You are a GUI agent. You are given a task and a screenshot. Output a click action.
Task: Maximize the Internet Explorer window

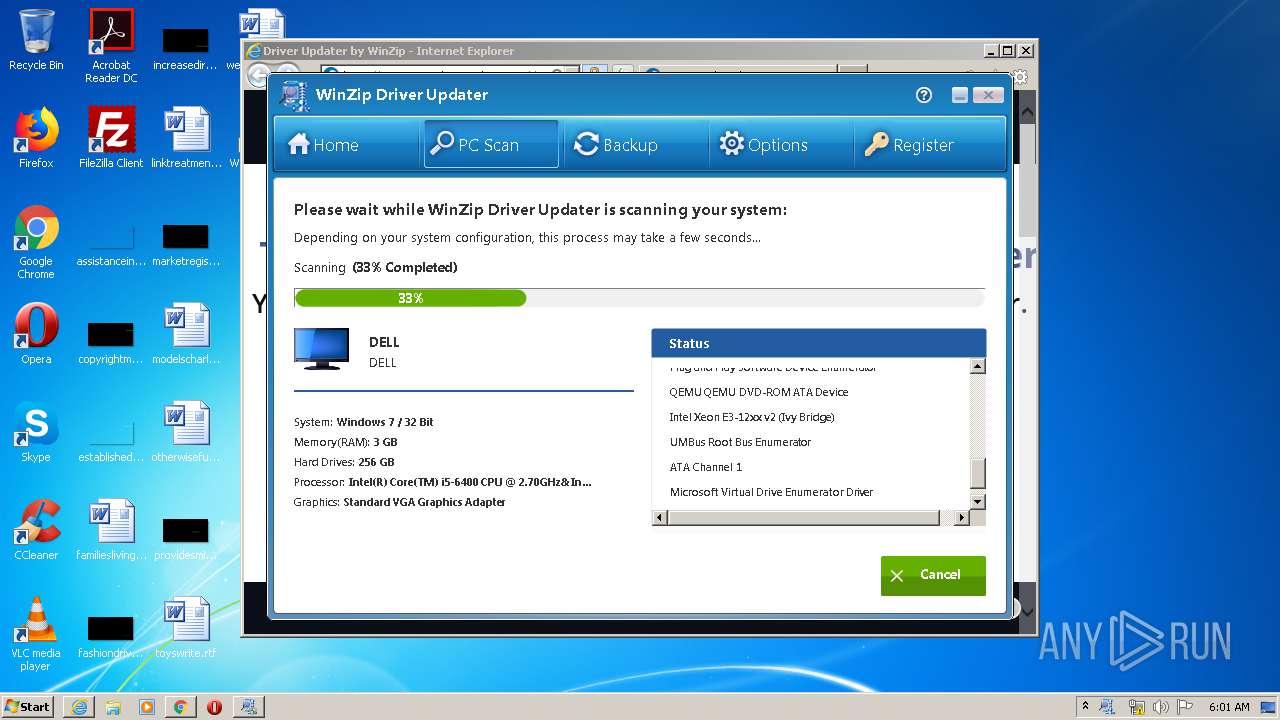click(1008, 51)
